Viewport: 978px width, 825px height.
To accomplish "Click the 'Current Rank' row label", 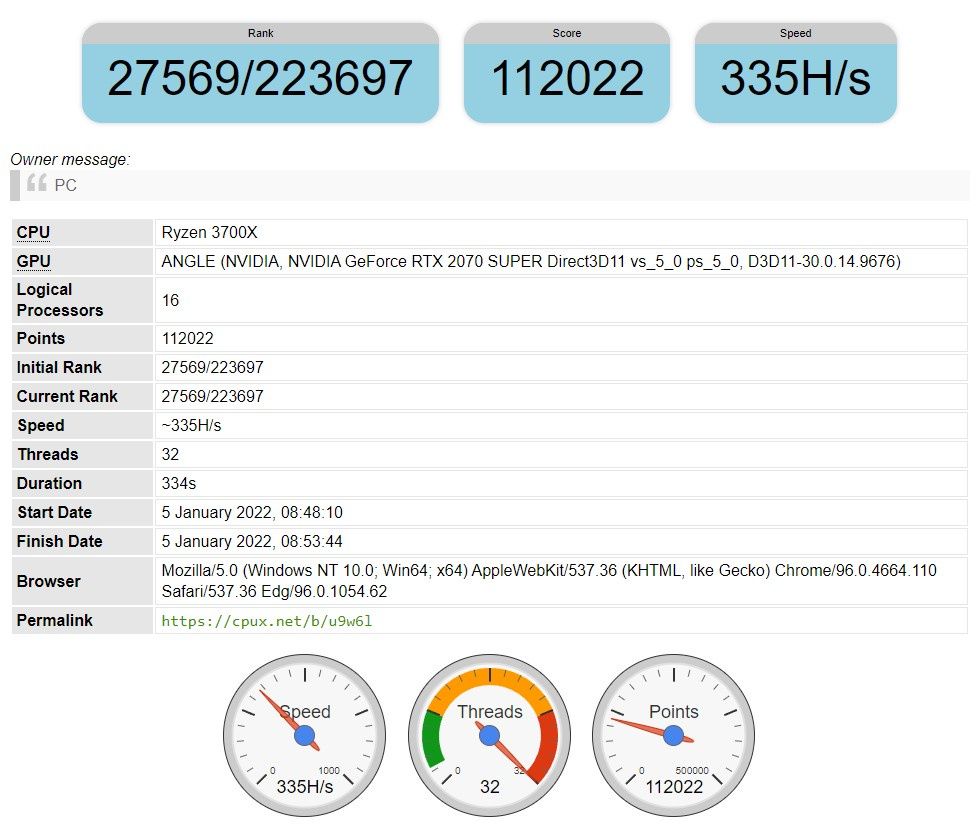I will click(67, 396).
